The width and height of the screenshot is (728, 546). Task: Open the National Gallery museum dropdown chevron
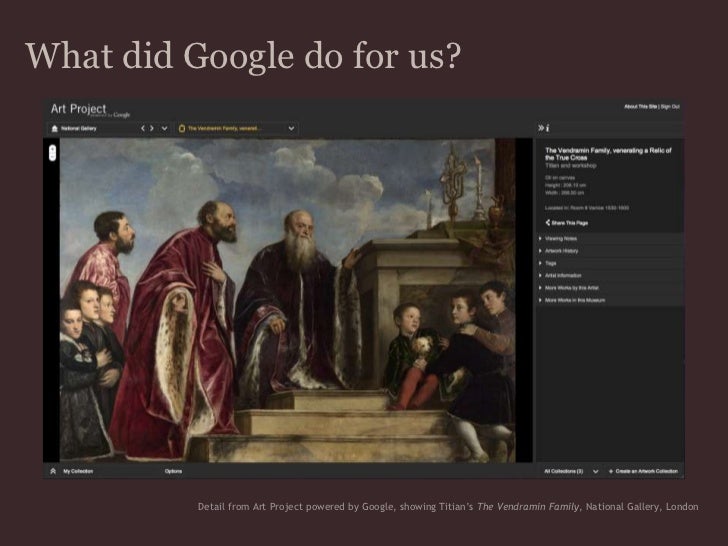(x=164, y=128)
